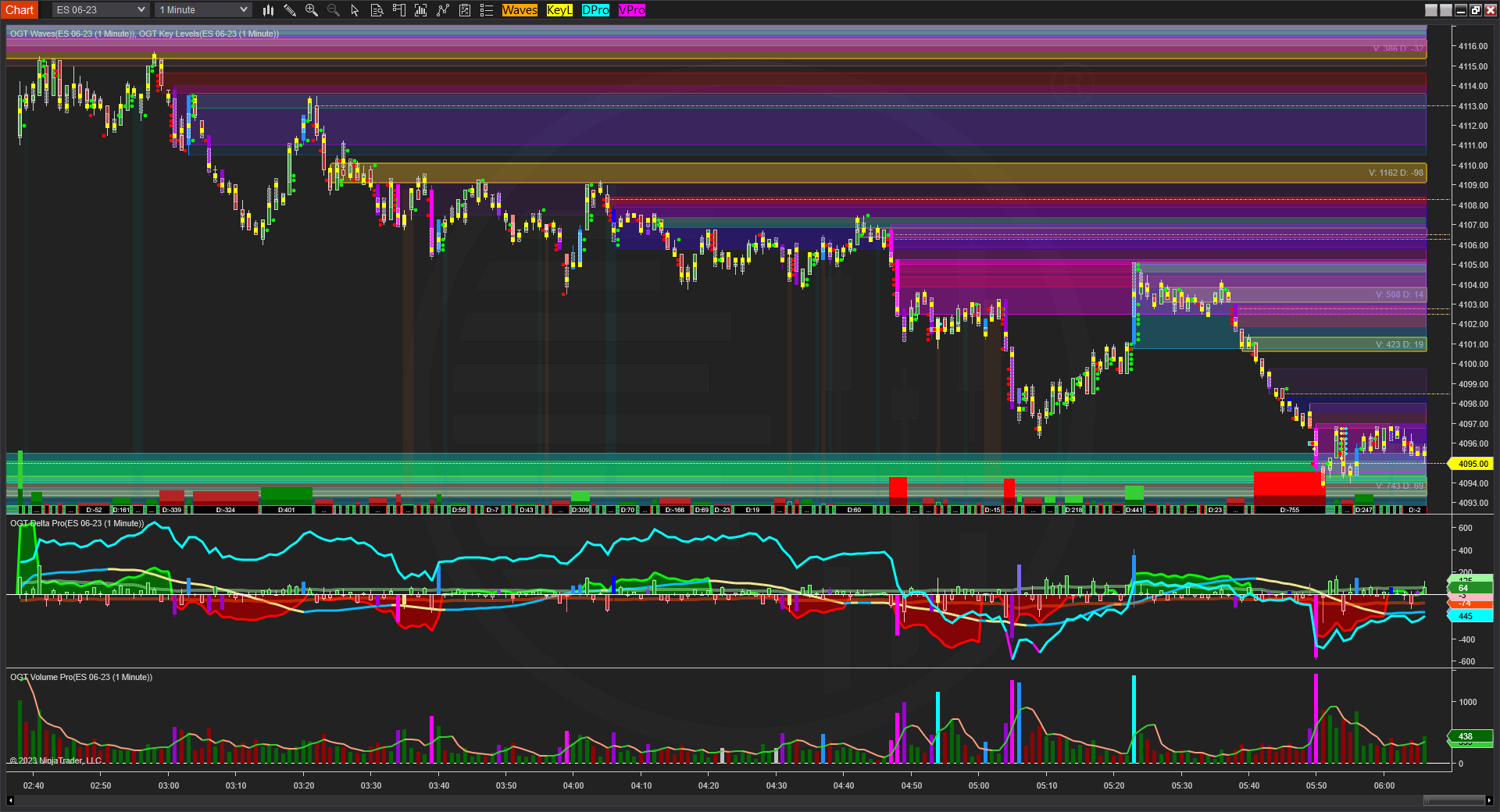
Task: Open the bar type chart style icon
Action: point(268,10)
